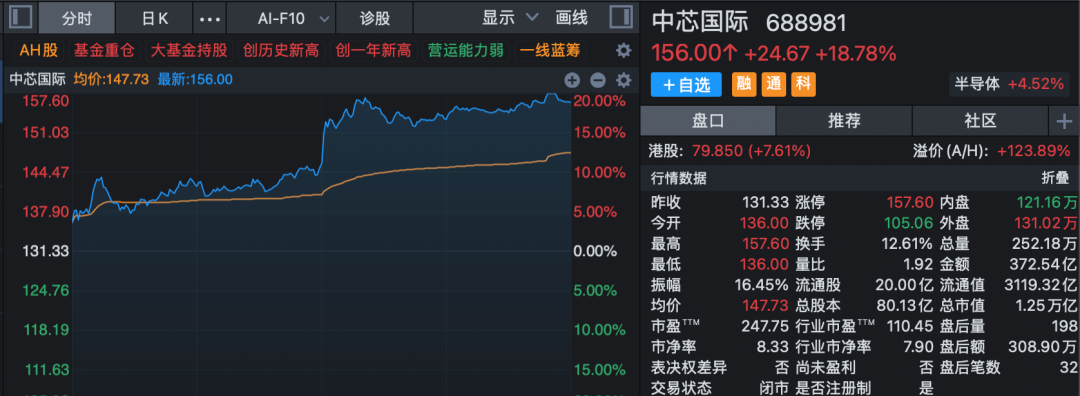Click the 行情数据 section header

(678, 178)
